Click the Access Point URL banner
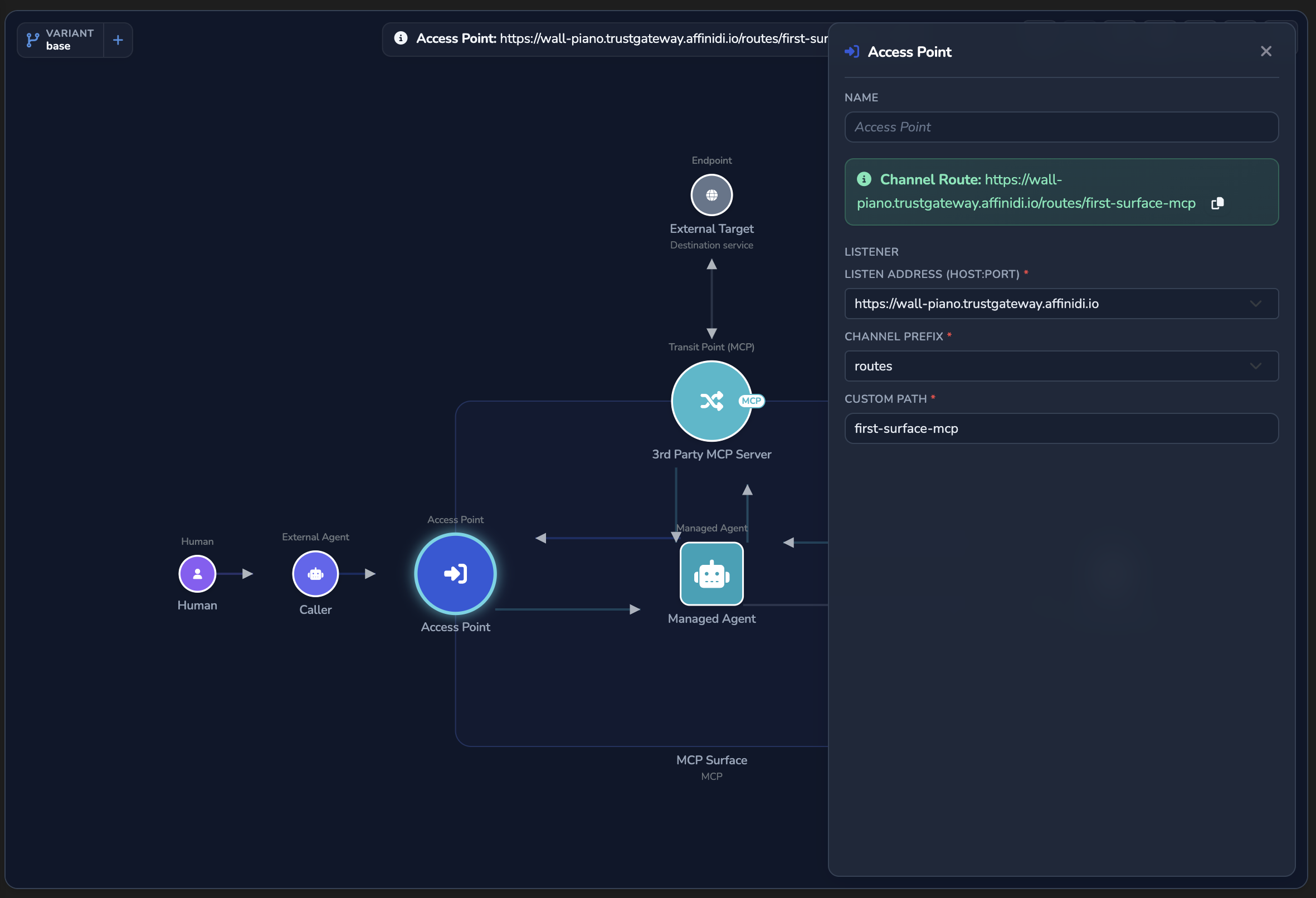The image size is (1316, 898). (605, 39)
